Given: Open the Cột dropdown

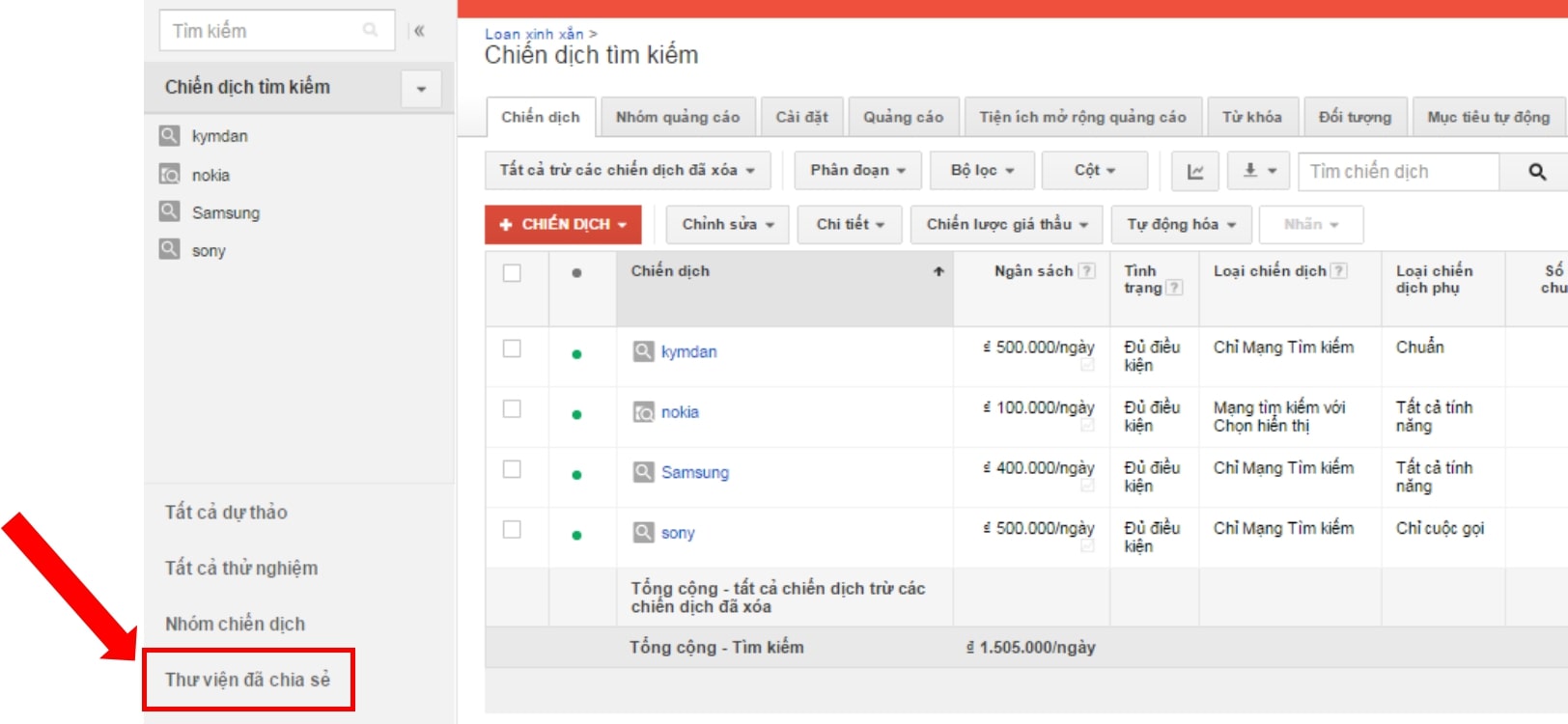Looking at the screenshot, I should [x=1096, y=170].
